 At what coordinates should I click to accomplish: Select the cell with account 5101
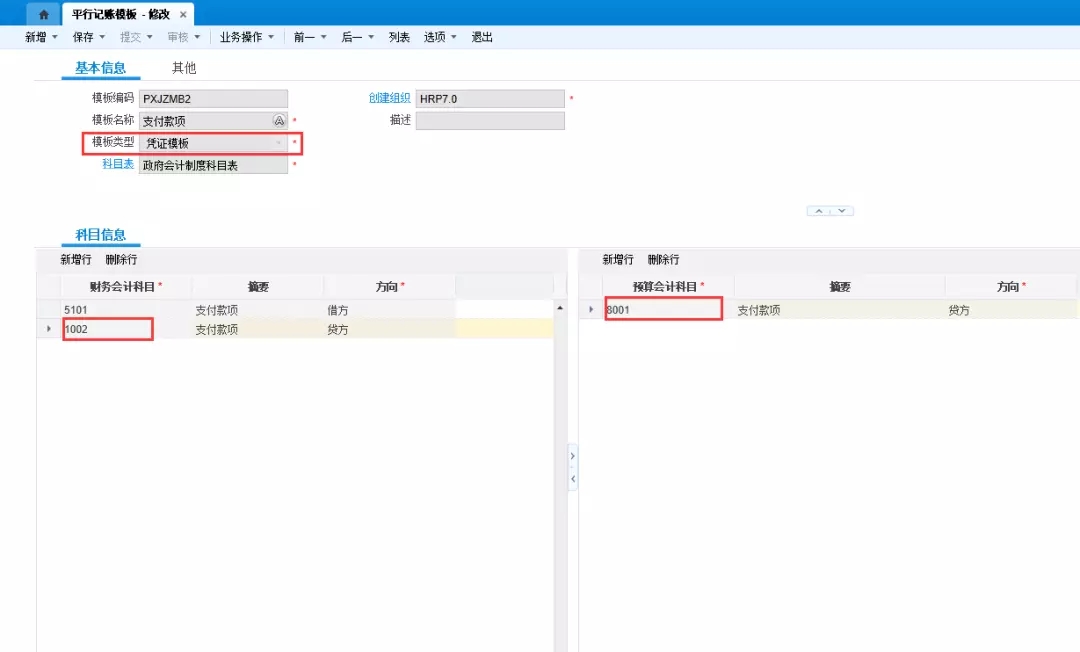coord(126,310)
